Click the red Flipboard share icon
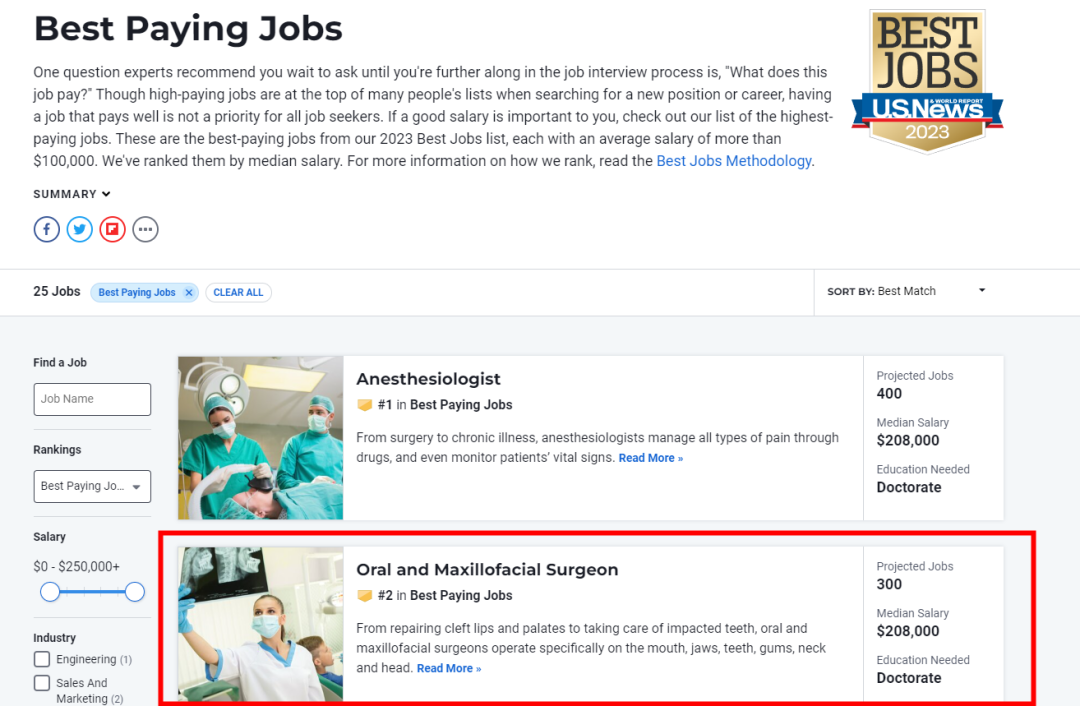 click(x=112, y=229)
